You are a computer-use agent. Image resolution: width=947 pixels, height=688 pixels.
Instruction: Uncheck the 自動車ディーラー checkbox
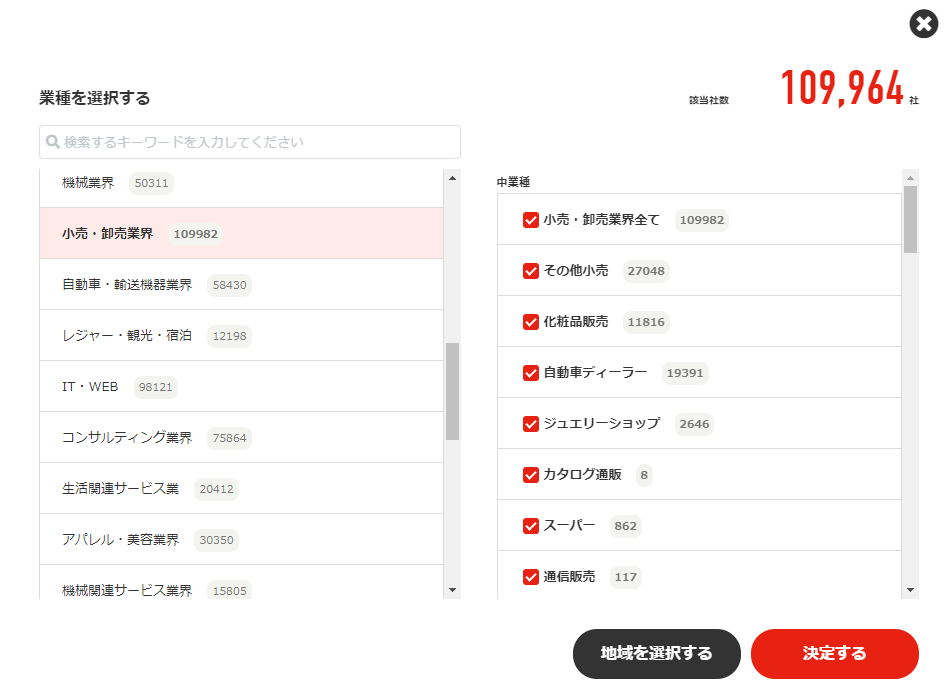coord(531,373)
